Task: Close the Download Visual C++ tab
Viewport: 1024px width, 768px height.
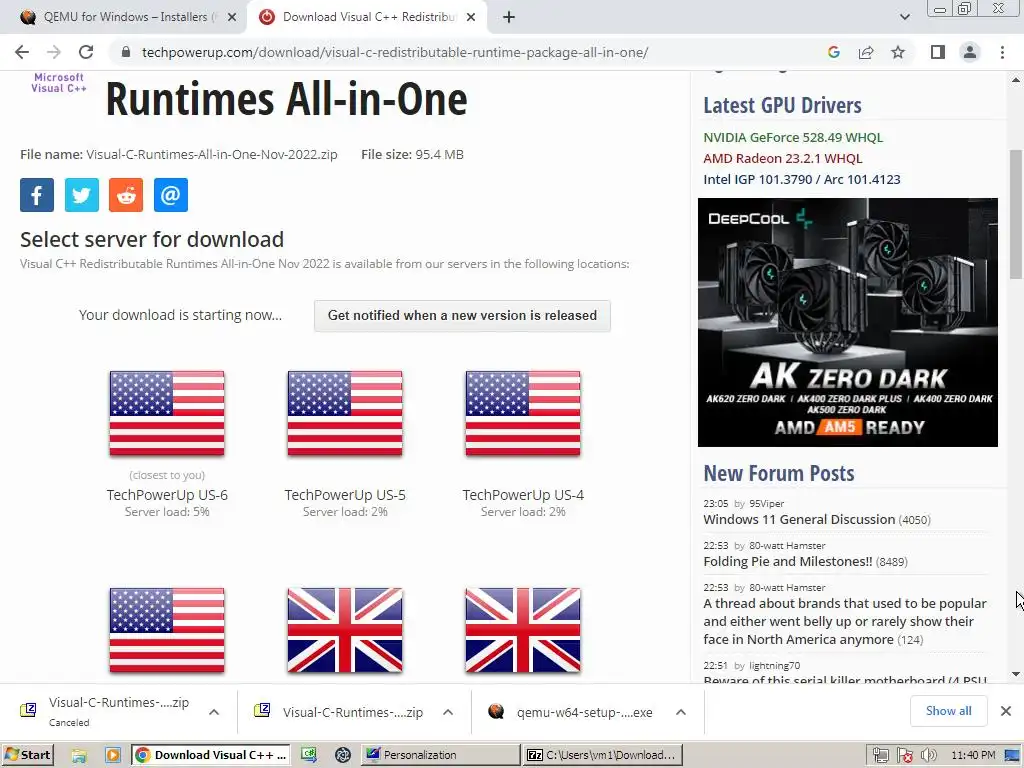Action: pos(471,18)
